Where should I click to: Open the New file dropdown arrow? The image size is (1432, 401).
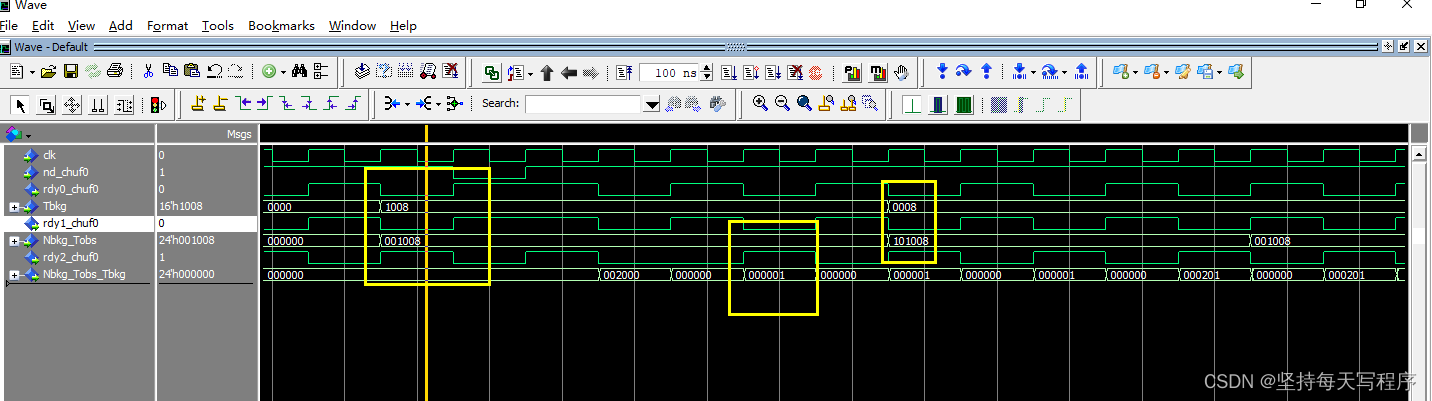[30, 72]
